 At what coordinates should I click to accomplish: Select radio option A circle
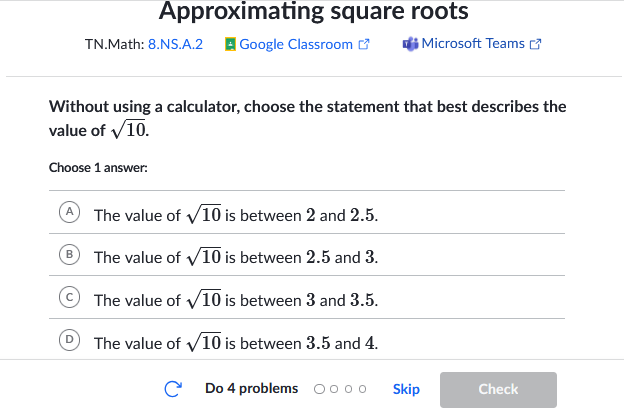(x=69, y=212)
